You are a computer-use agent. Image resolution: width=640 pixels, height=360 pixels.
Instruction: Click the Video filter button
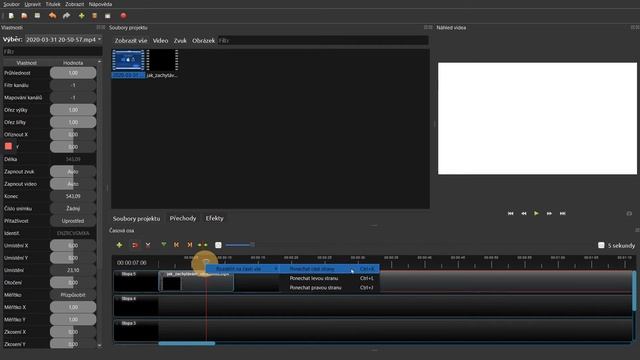coord(160,40)
